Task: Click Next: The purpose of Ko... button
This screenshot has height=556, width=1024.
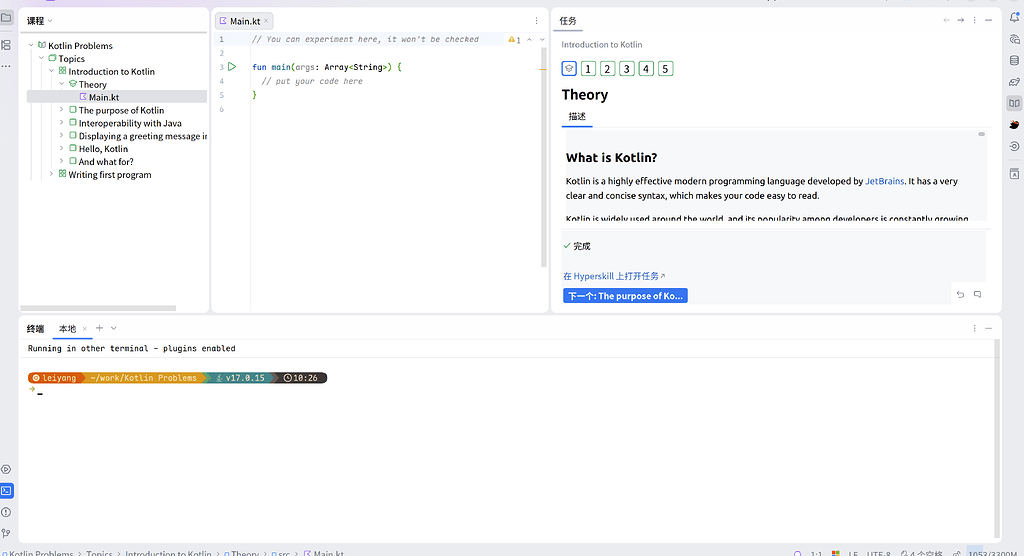Action: pyautogui.click(x=625, y=296)
